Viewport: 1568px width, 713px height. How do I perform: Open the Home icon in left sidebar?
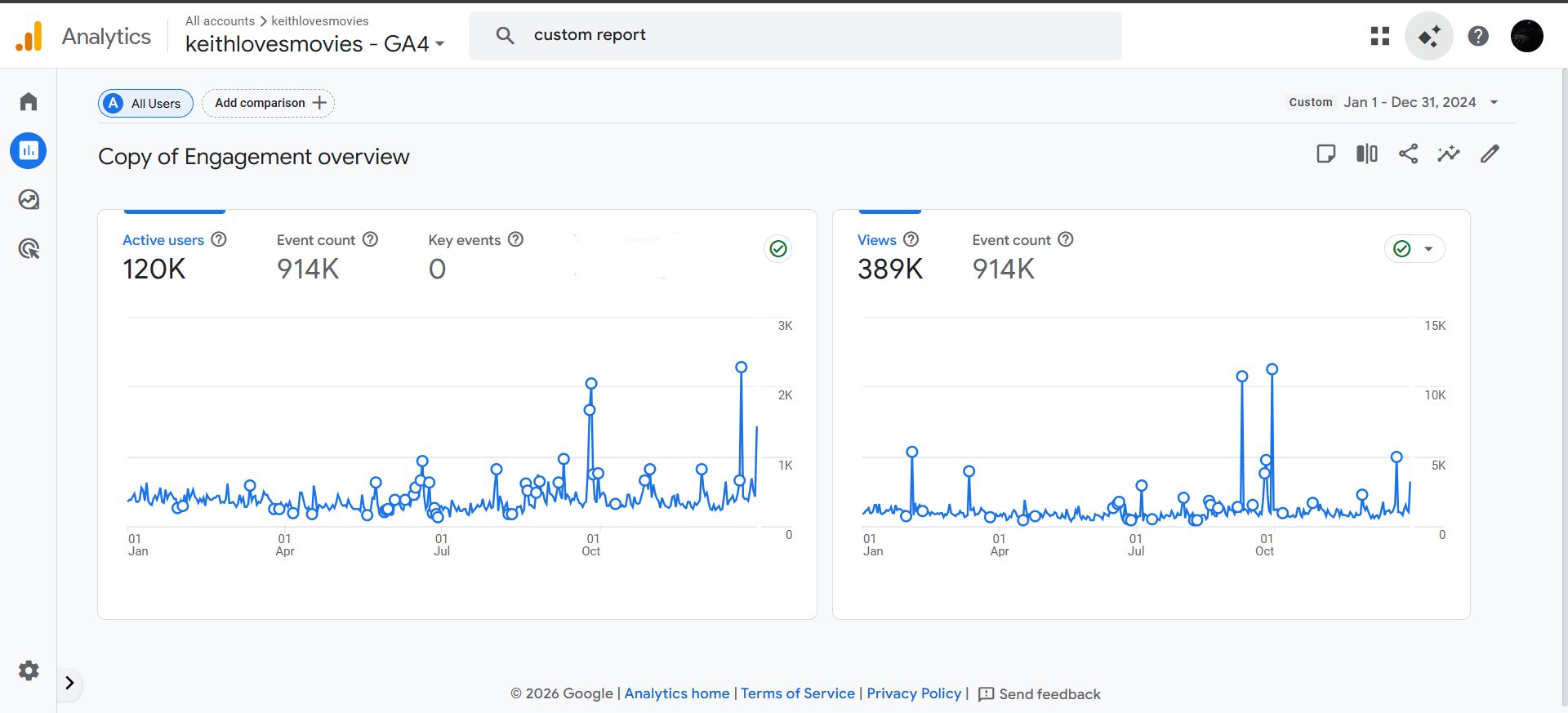coord(29,101)
